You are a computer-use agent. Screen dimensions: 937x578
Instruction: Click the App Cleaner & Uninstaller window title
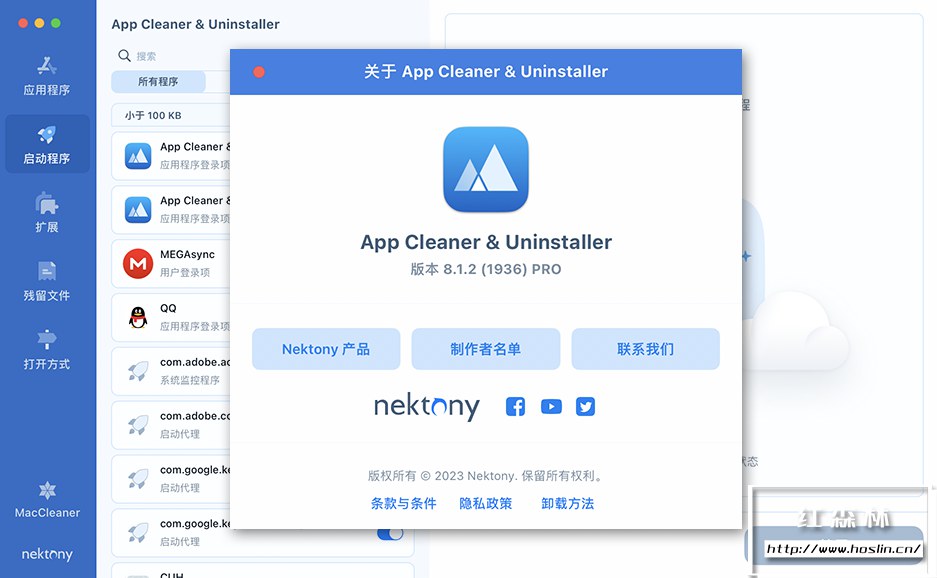[x=195, y=25]
